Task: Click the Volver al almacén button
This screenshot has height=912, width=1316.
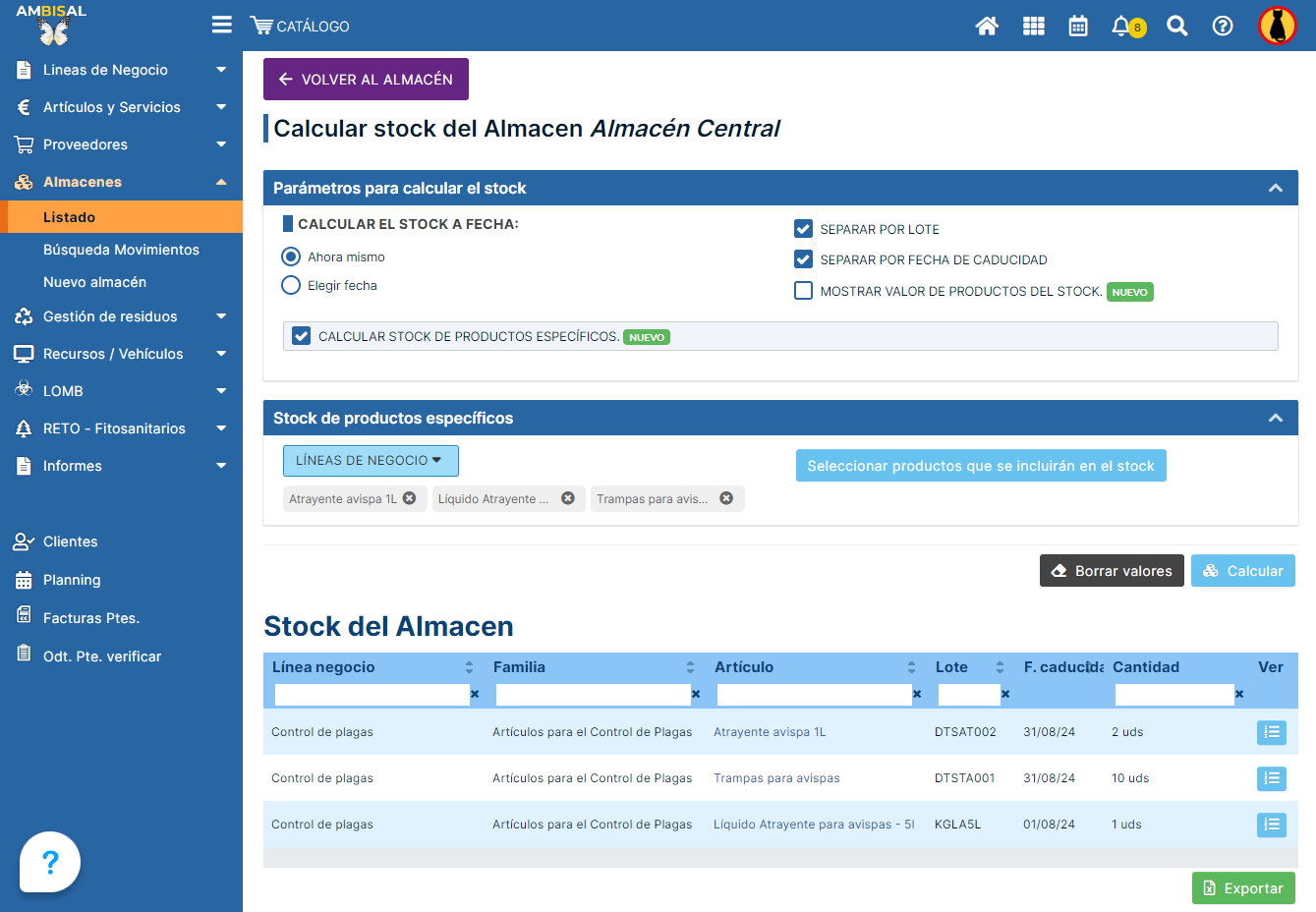Action: pos(366,80)
